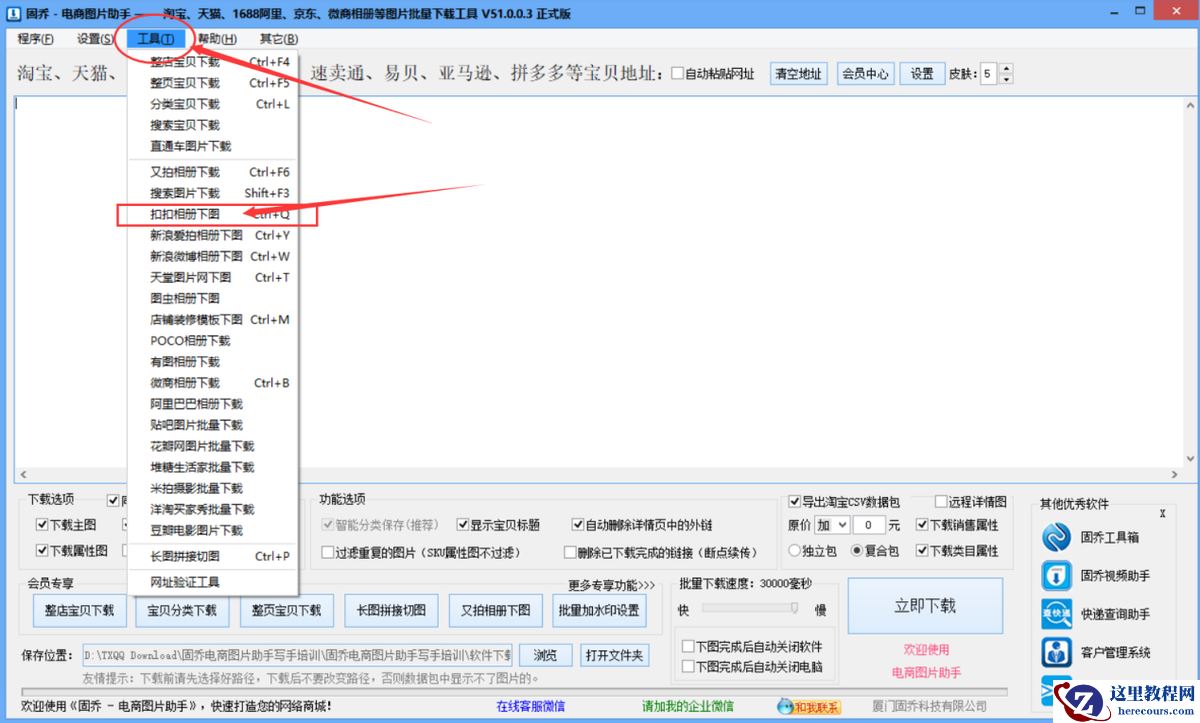Screen dimensions: 1200x723
Task: Click the 保存位置 path field
Action: tap(297, 656)
